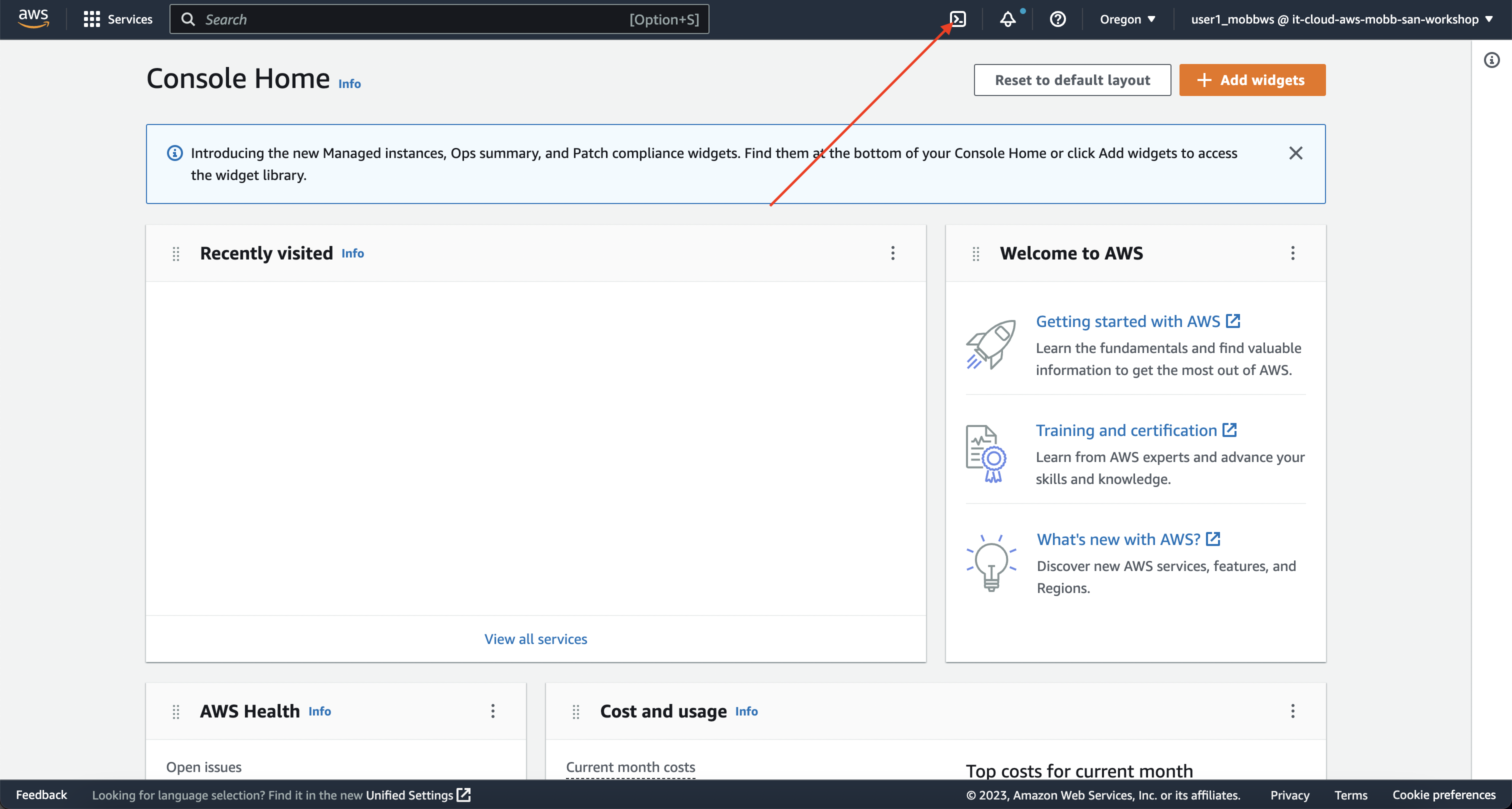Open the notifications bell
The image size is (1512, 809).
pyautogui.click(x=1008, y=19)
